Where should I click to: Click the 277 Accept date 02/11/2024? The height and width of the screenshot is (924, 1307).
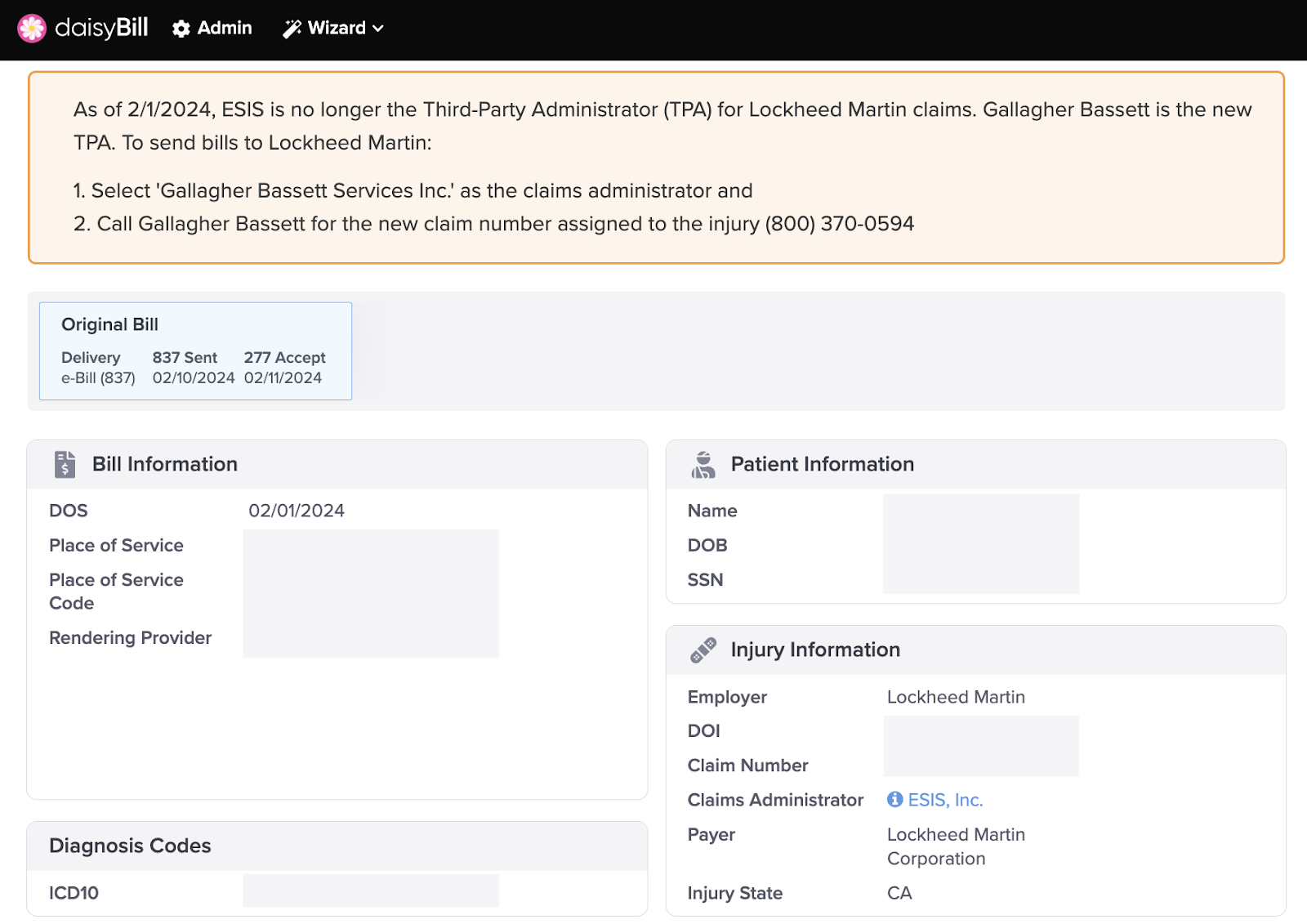(x=283, y=378)
